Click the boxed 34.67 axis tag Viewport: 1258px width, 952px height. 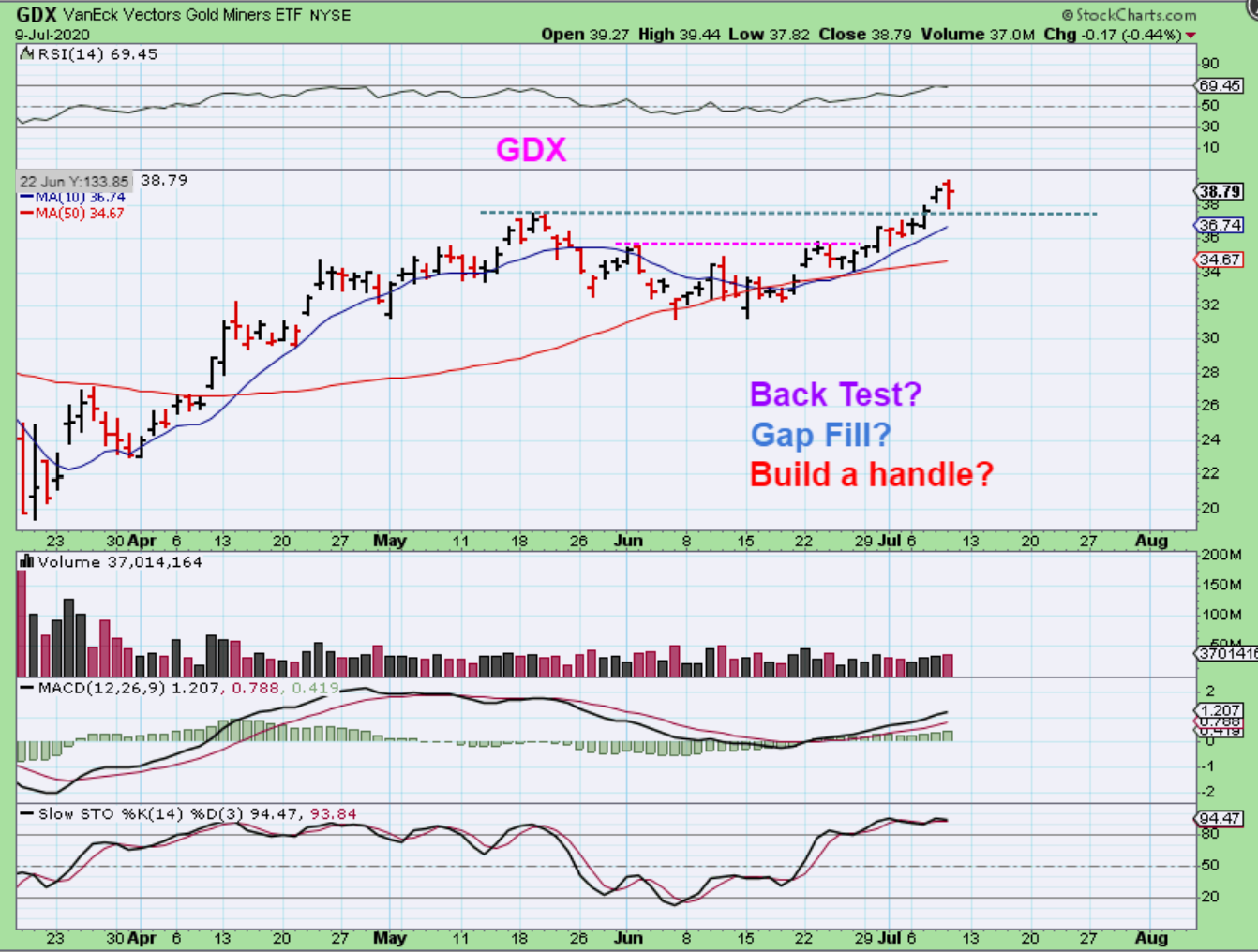[x=1221, y=260]
